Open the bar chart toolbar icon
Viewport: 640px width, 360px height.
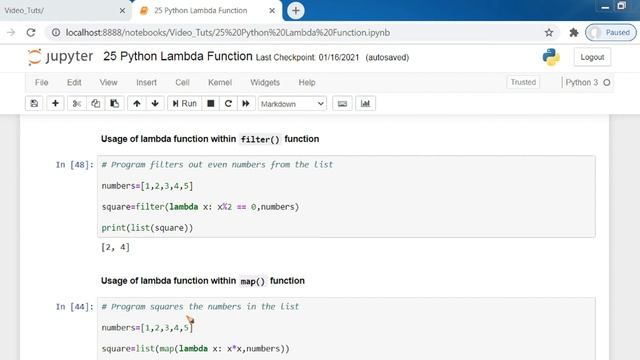365,104
